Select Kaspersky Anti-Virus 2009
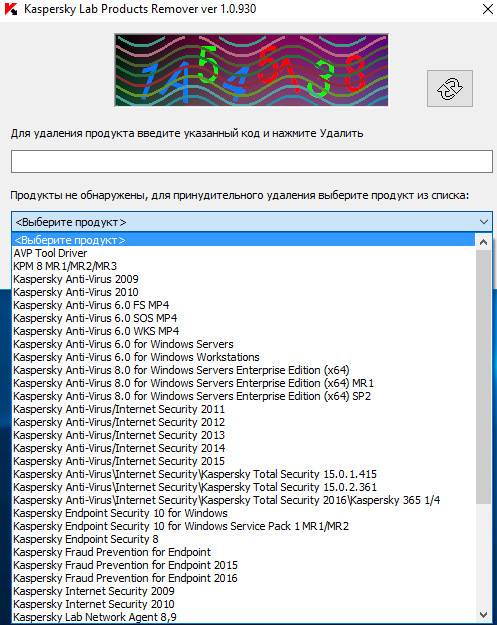The image size is (497, 625). [x=244, y=279]
